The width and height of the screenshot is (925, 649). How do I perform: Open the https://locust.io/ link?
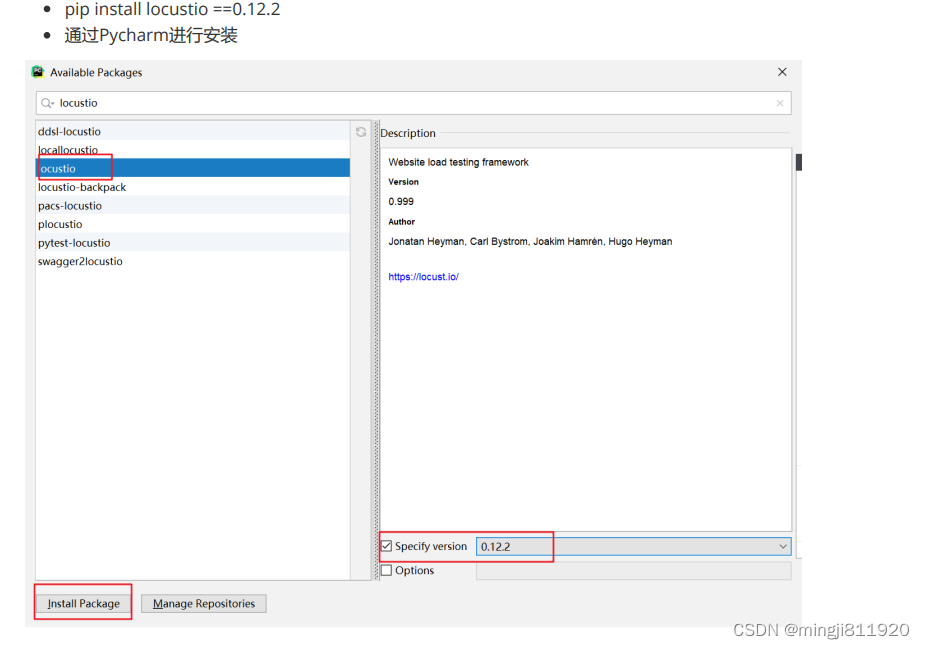click(423, 277)
